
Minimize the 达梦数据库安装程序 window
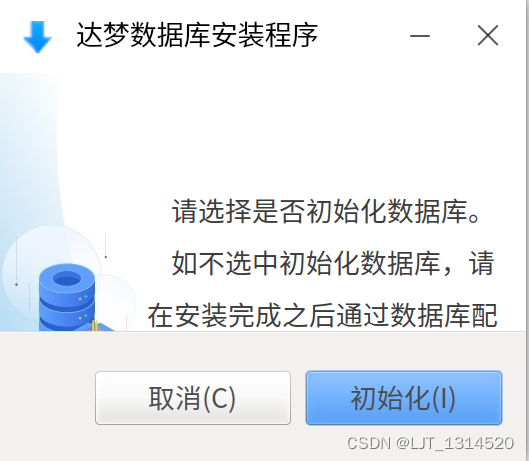click(x=420, y=35)
